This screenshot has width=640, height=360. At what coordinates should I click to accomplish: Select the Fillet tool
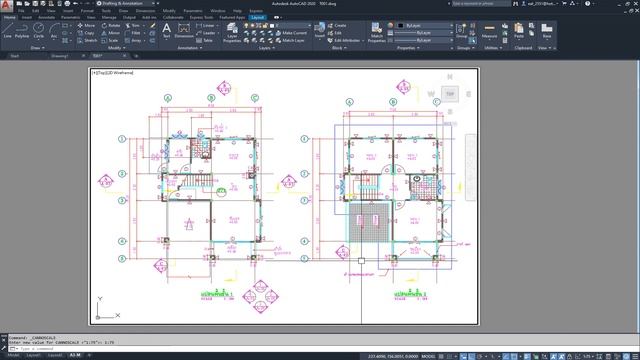[x=133, y=33]
